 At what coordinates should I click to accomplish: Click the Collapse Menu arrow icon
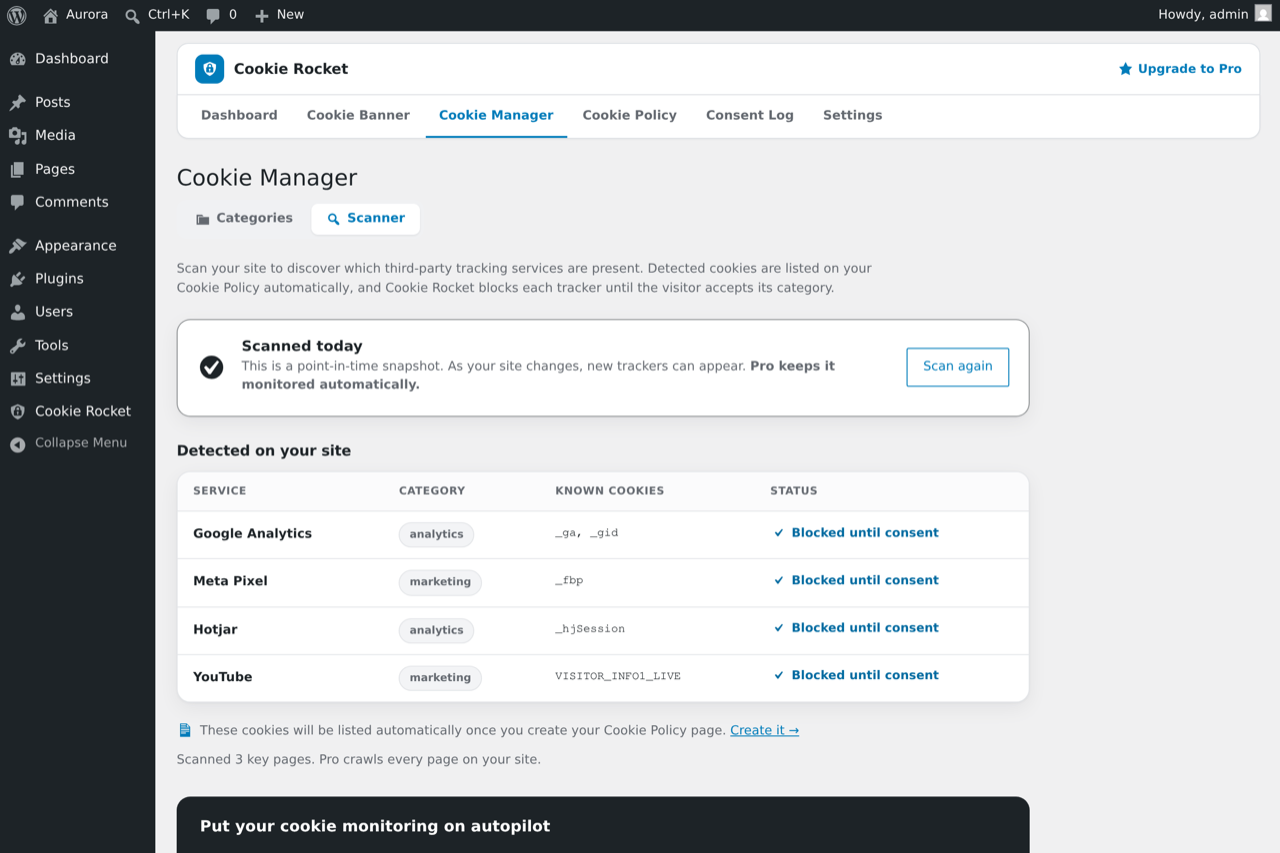coord(18,444)
